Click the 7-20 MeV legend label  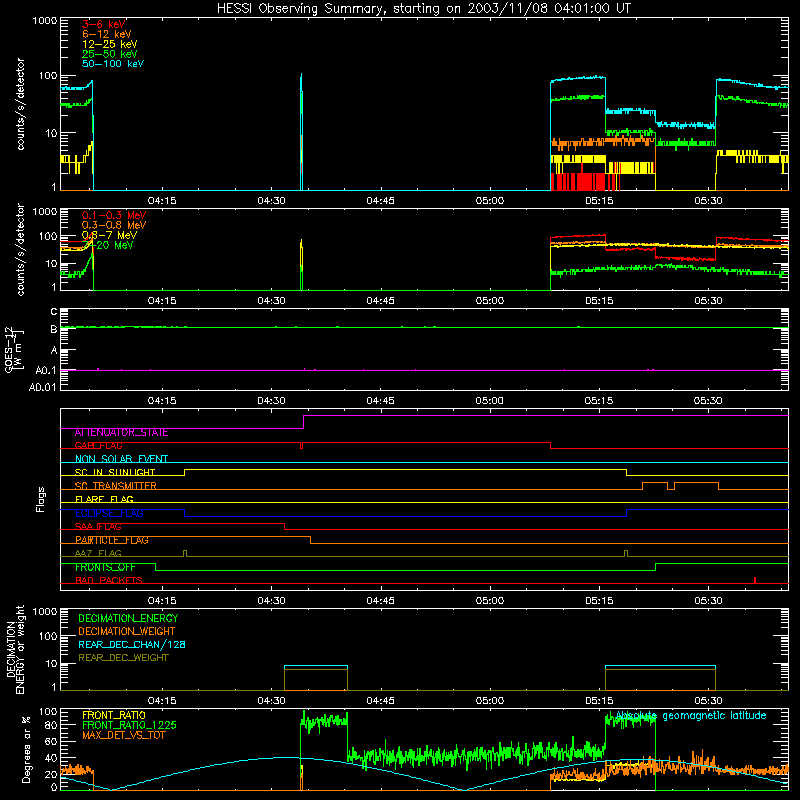click(107, 245)
